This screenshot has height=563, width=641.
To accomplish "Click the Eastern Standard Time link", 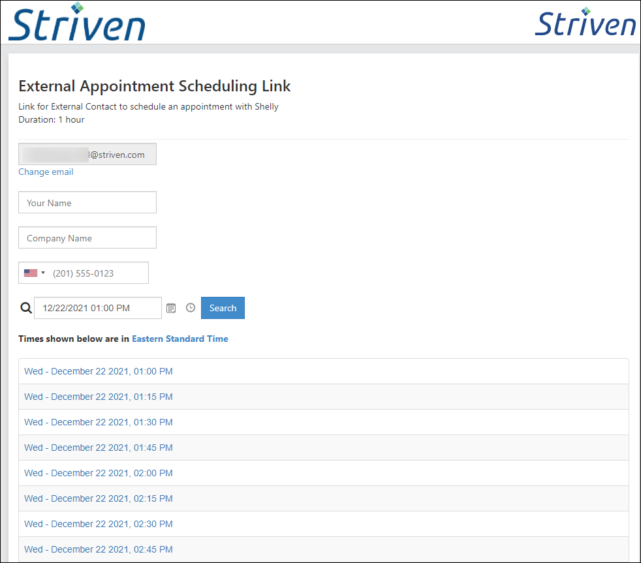I will (x=180, y=339).
